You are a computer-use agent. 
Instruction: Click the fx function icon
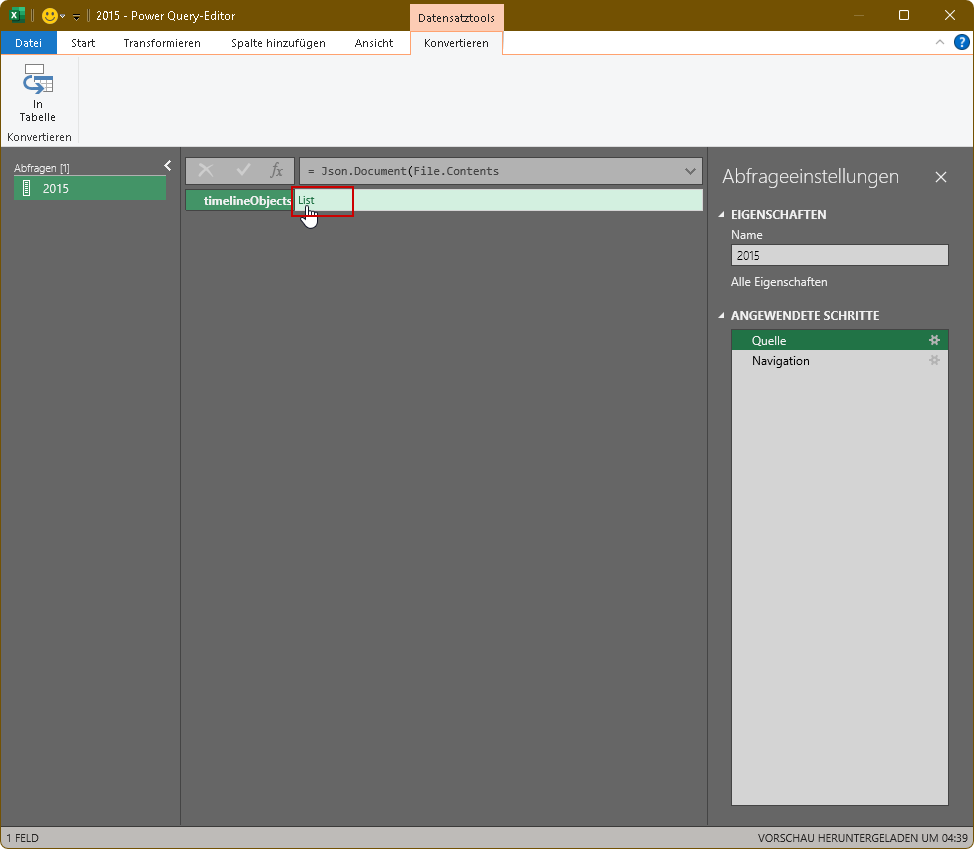tap(277, 171)
